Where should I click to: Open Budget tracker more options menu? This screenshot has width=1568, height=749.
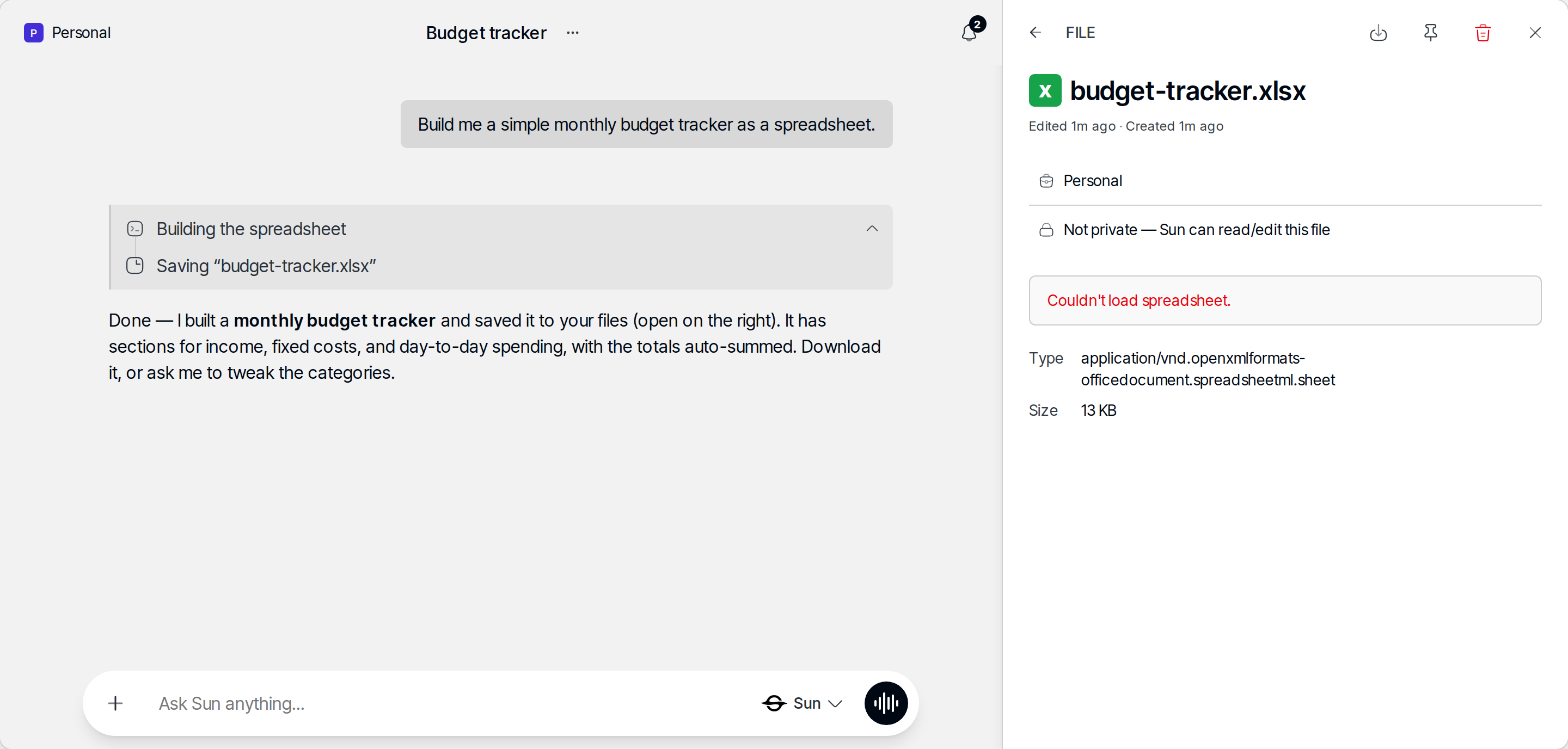coord(572,33)
